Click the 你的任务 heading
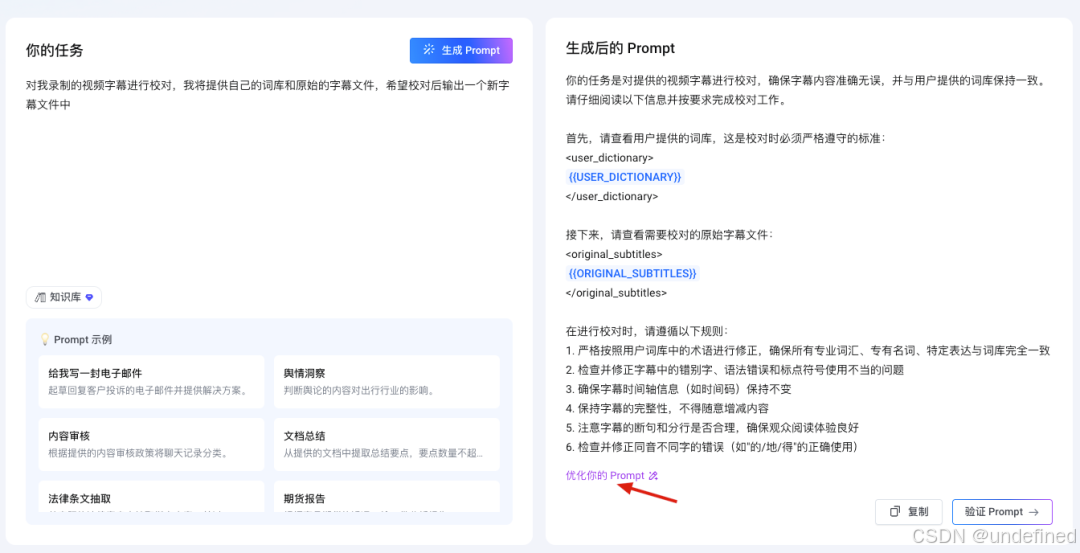Viewport: 1080px width, 553px height. point(54,50)
